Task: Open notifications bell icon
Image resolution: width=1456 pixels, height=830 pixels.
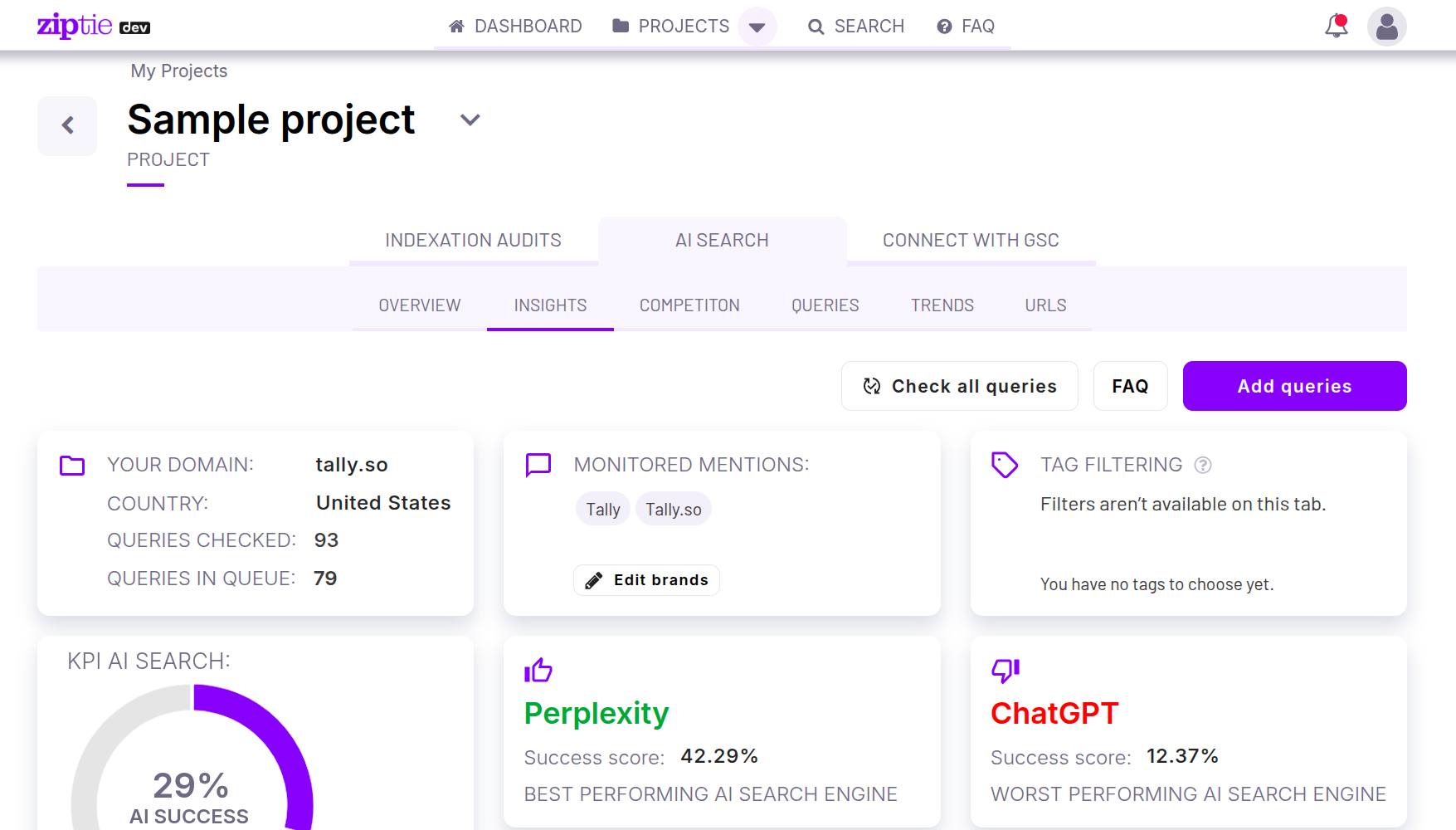Action: (x=1336, y=26)
